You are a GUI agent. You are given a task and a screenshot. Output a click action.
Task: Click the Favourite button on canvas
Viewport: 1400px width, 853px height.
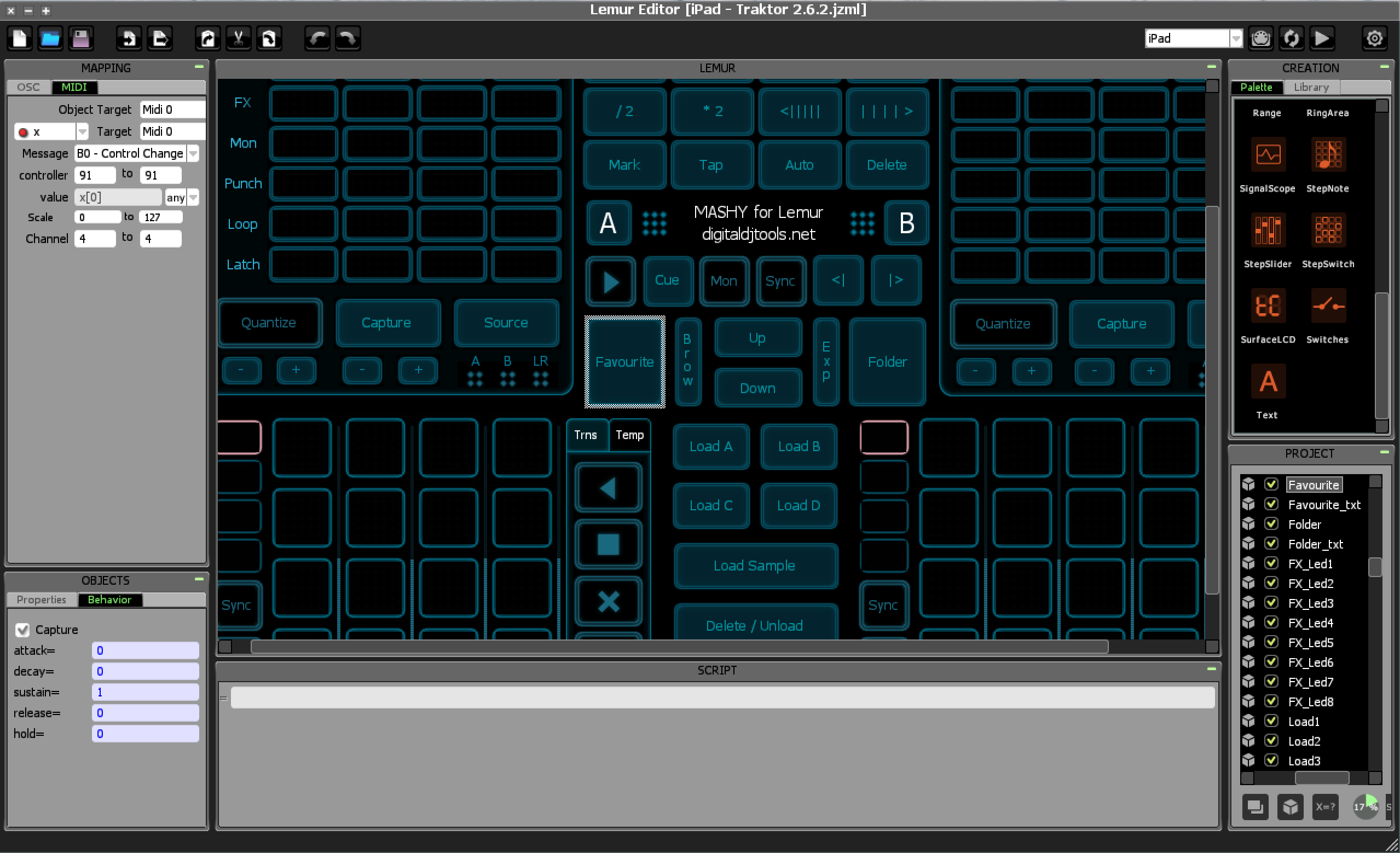pyautogui.click(x=624, y=361)
